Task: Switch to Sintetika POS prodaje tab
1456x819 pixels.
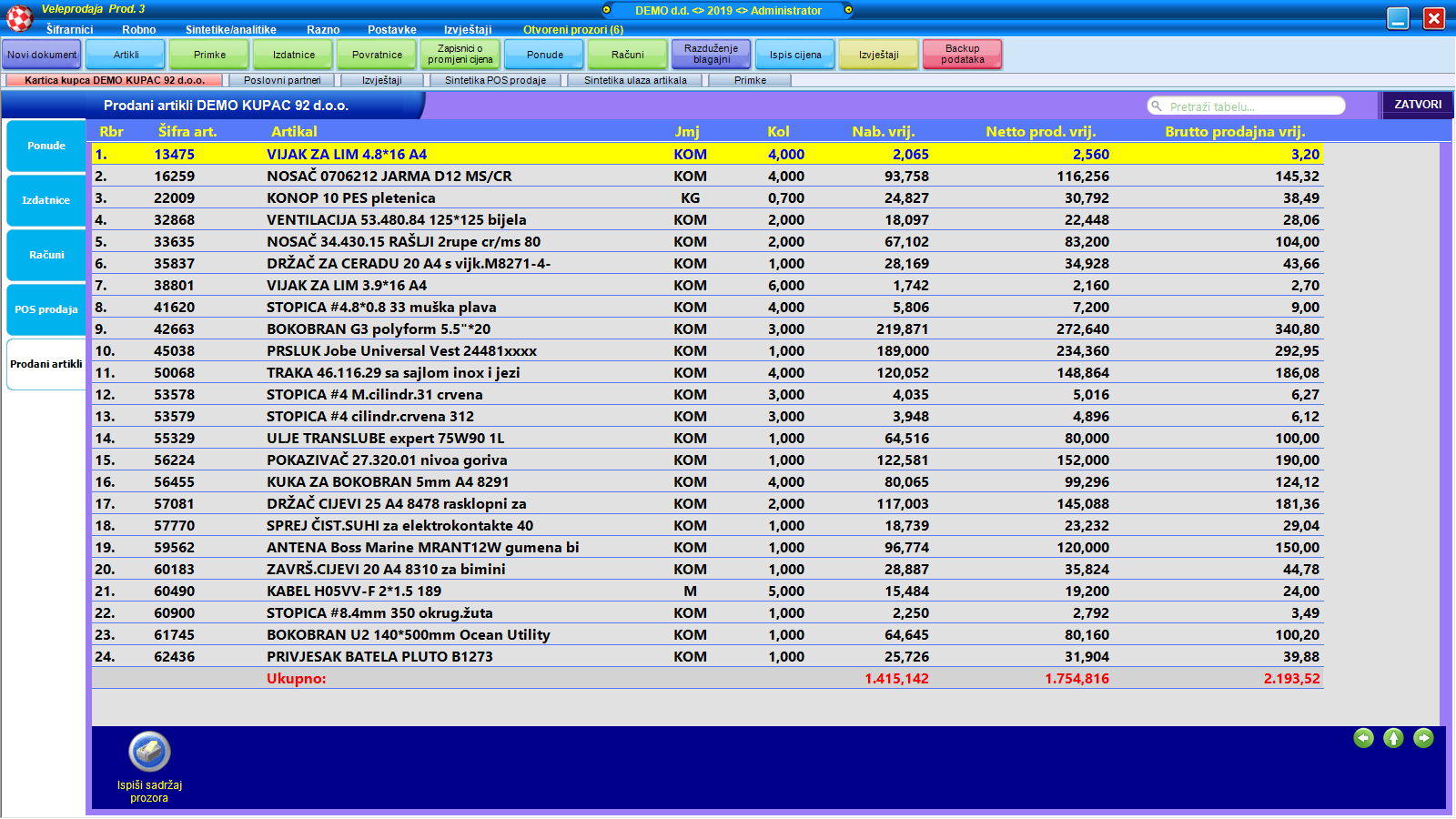Action: tap(495, 80)
